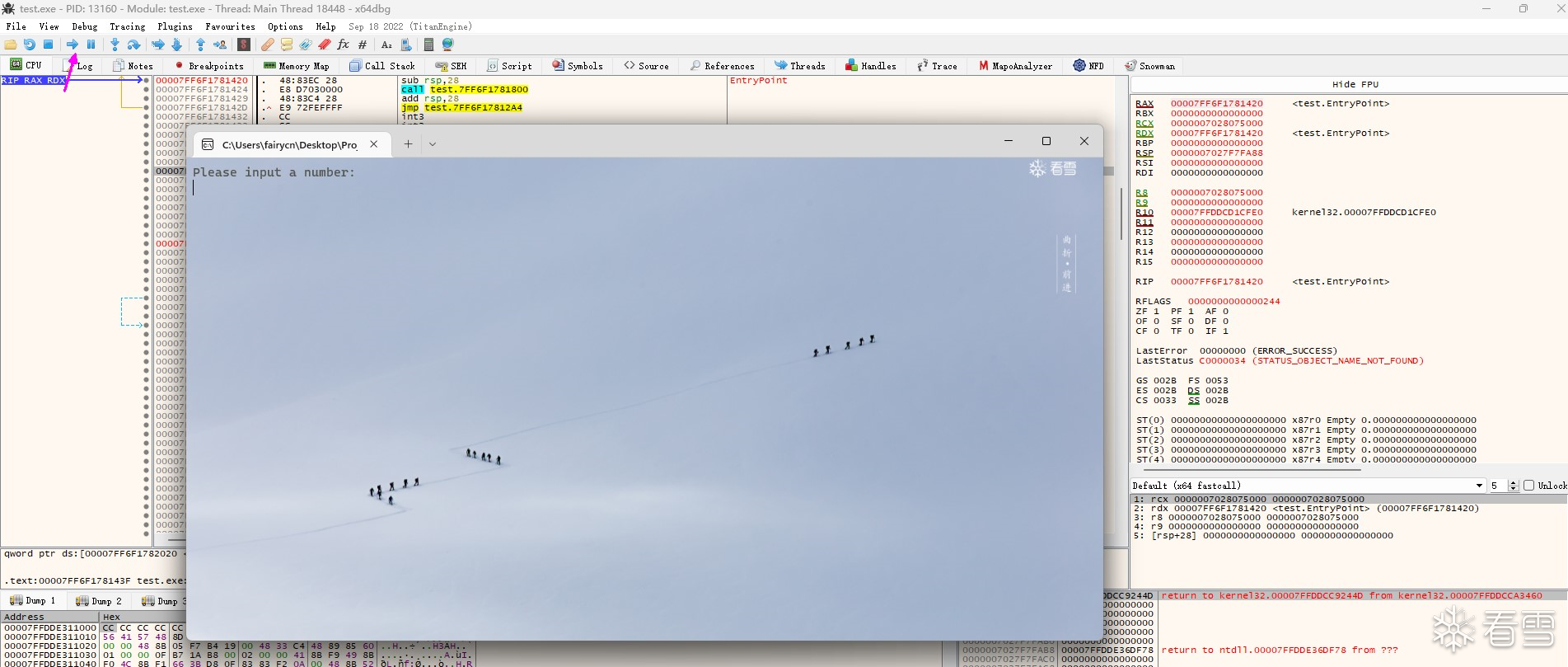Screen dimensions: 1568x667
Task: Restart the debuggee with the restart icon
Action: point(30,45)
